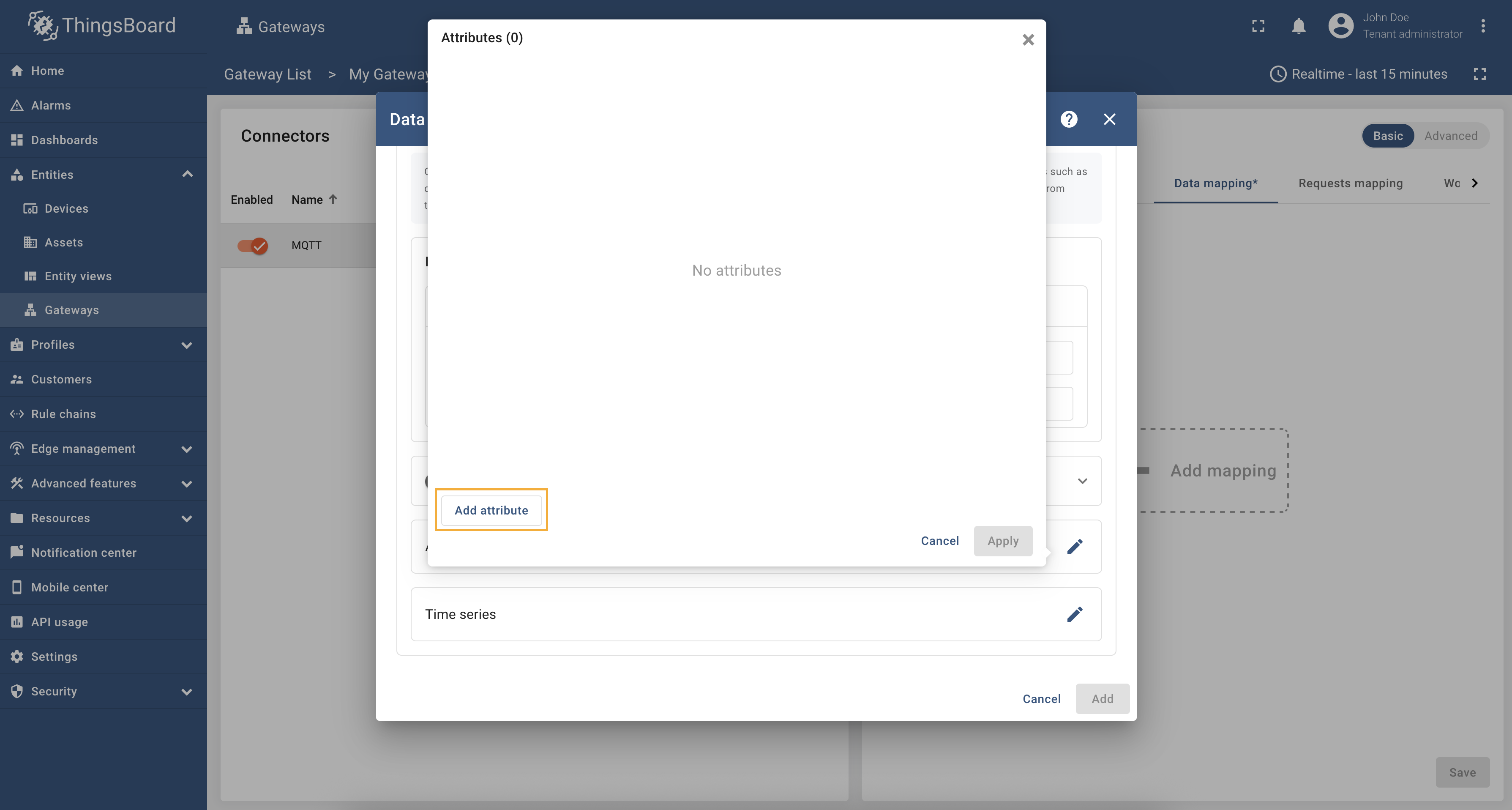
Task: Toggle the MQTT connector enabled switch
Action: (x=252, y=246)
